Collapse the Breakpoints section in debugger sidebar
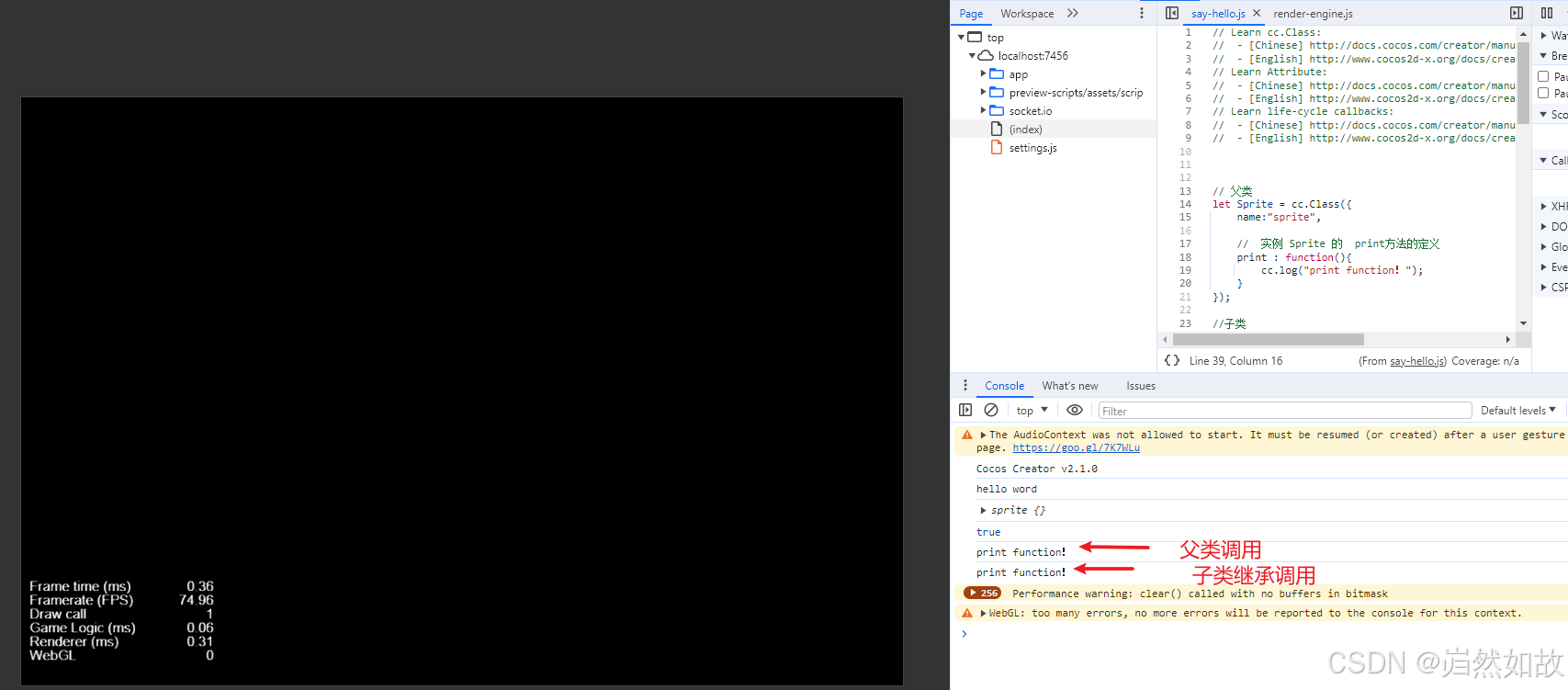This screenshot has height=690, width=1568. 1543,55
